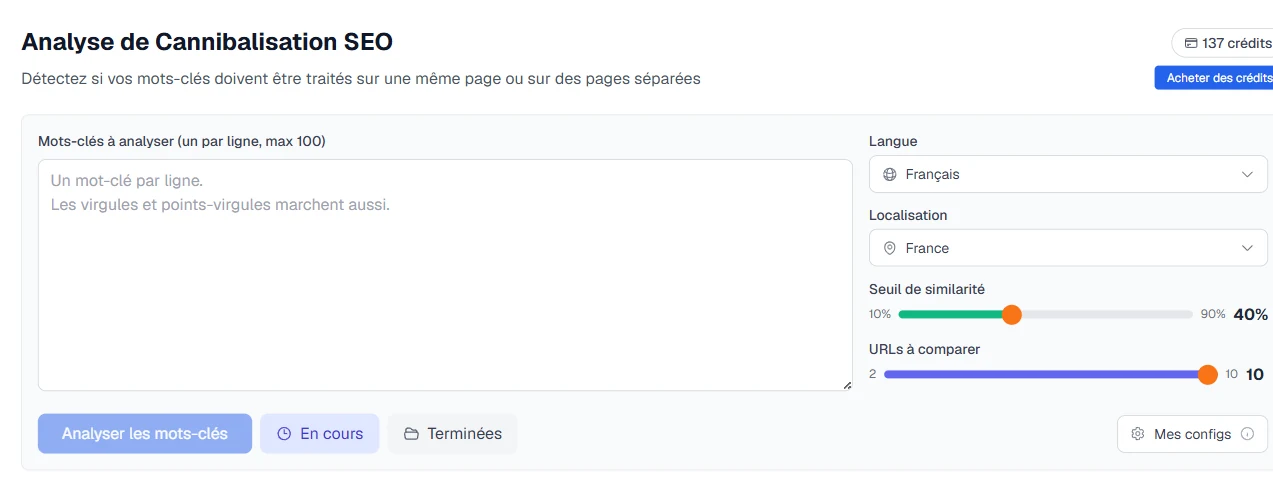The width and height of the screenshot is (1273, 492).
Task: Click the subtitle starting with Détectez si vos mots-clés
Action: (x=361, y=78)
